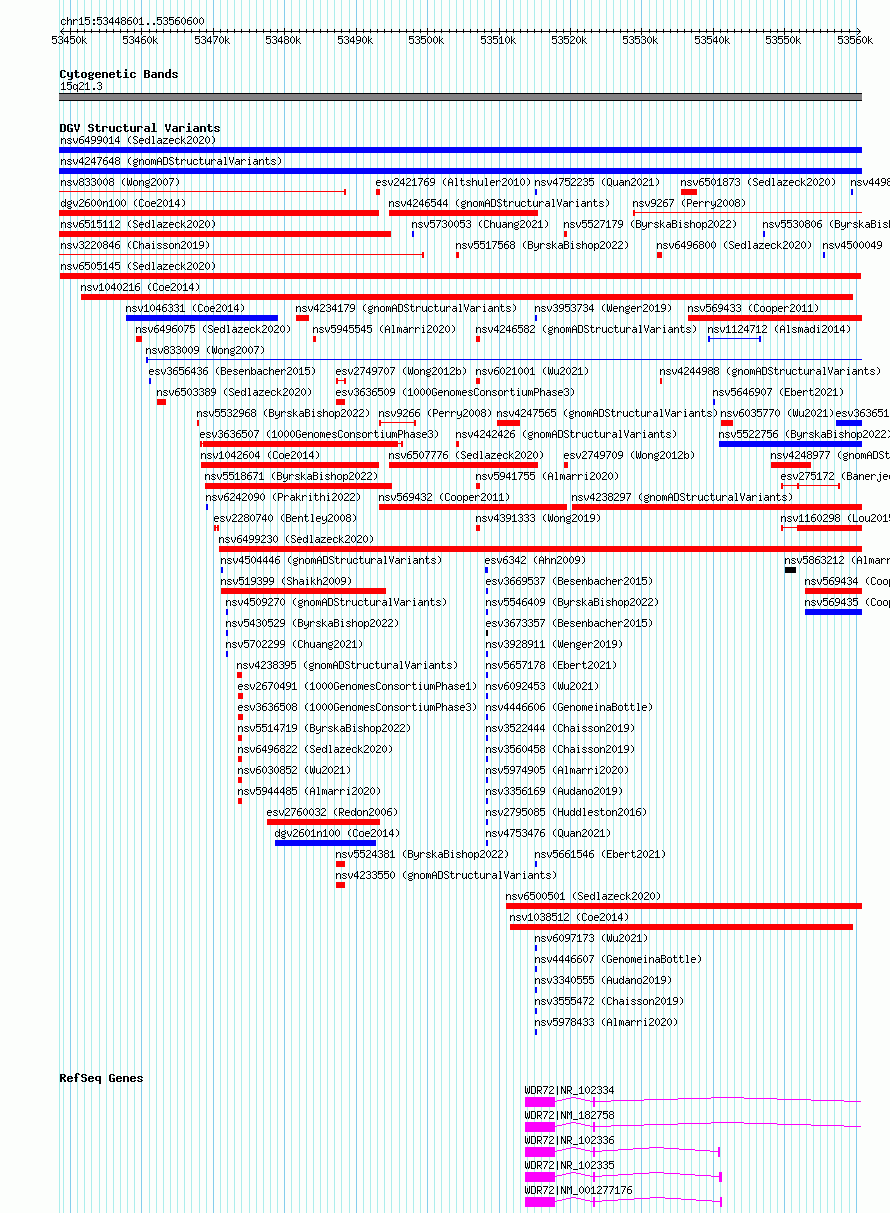Click the black bar under nsv5863212
890x1213 pixels.
(790, 570)
